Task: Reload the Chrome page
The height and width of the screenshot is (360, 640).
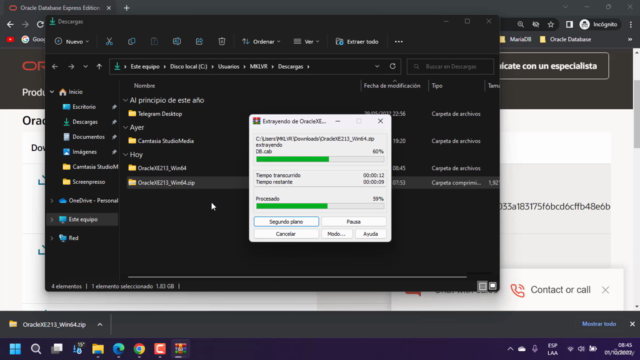Action: [x=40, y=24]
